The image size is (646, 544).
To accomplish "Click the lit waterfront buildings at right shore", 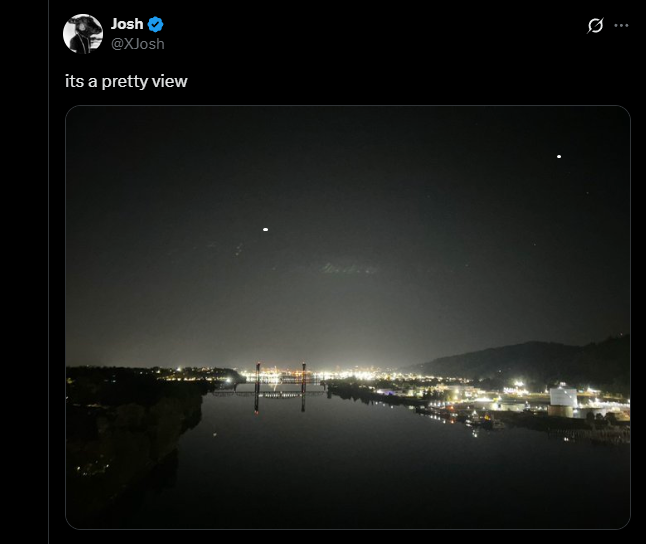I will point(500,398).
